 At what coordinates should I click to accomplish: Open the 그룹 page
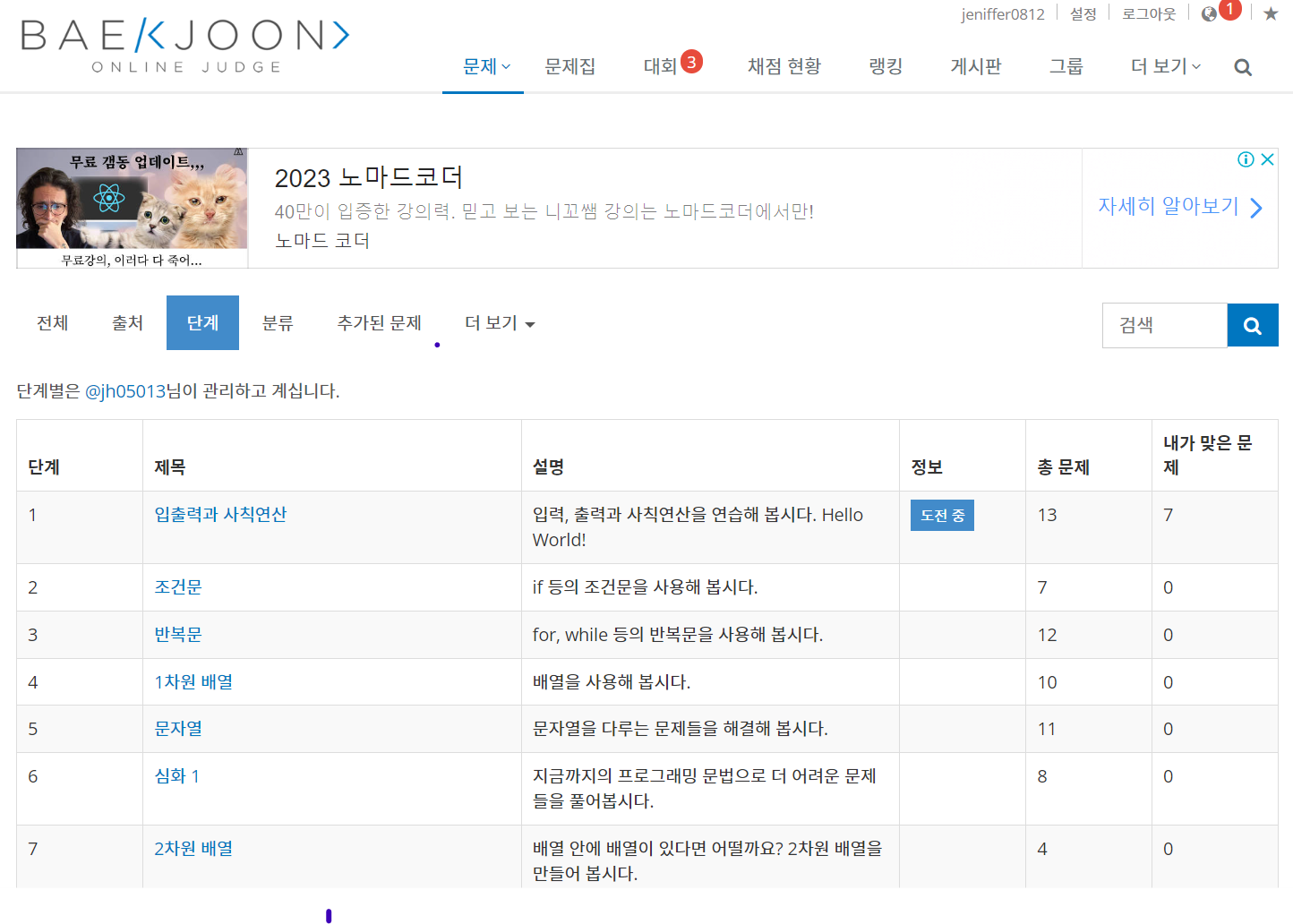[x=1066, y=66]
